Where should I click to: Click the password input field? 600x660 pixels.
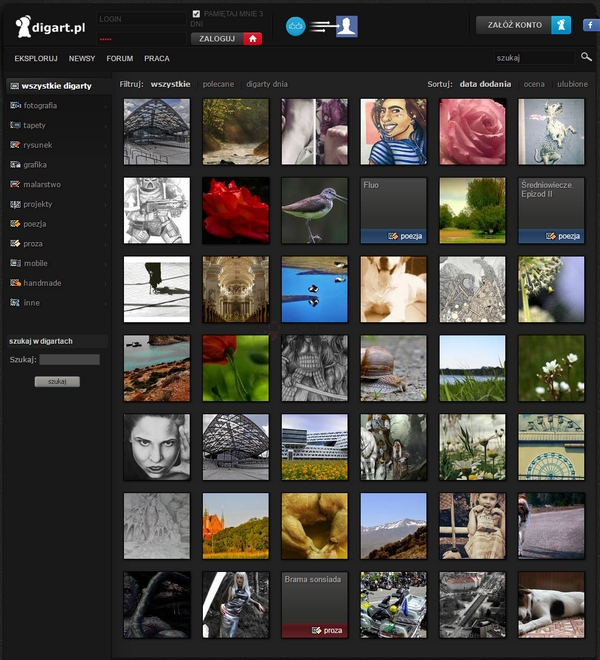tap(141, 39)
